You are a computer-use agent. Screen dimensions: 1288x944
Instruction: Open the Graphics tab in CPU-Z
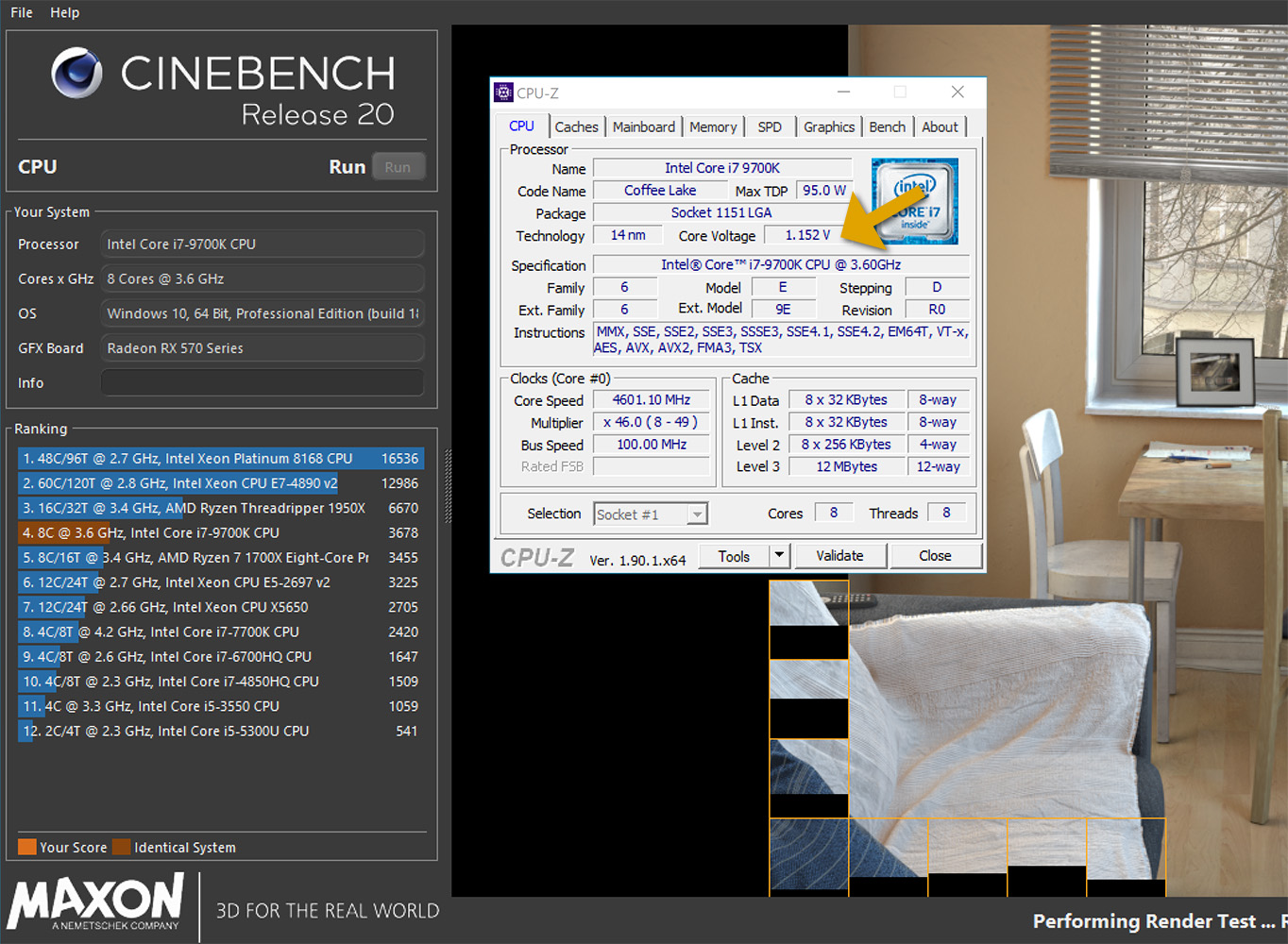(829, 126)
